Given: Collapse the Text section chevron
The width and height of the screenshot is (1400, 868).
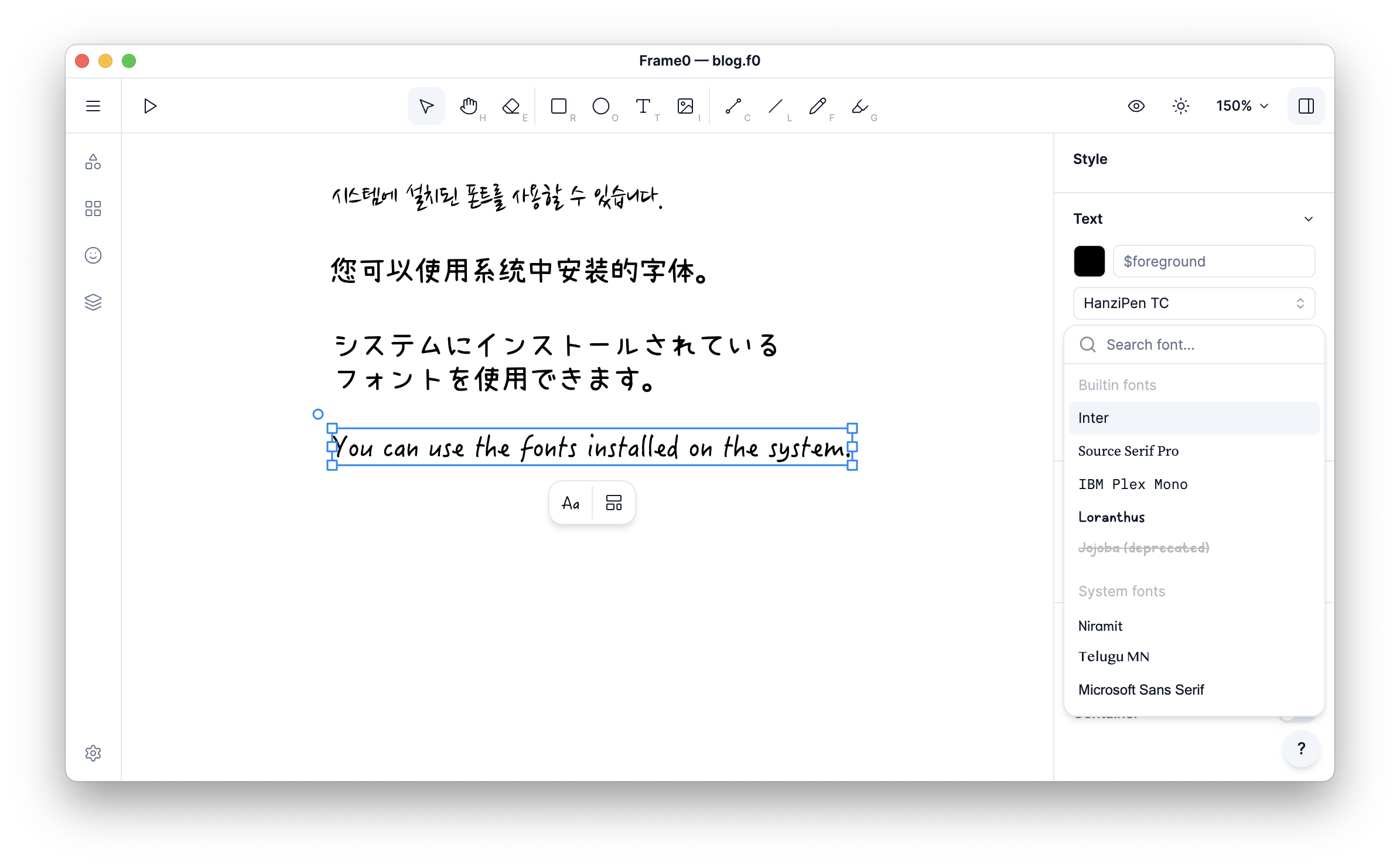Looking at the screenshot, I should tap(1309, 219).
